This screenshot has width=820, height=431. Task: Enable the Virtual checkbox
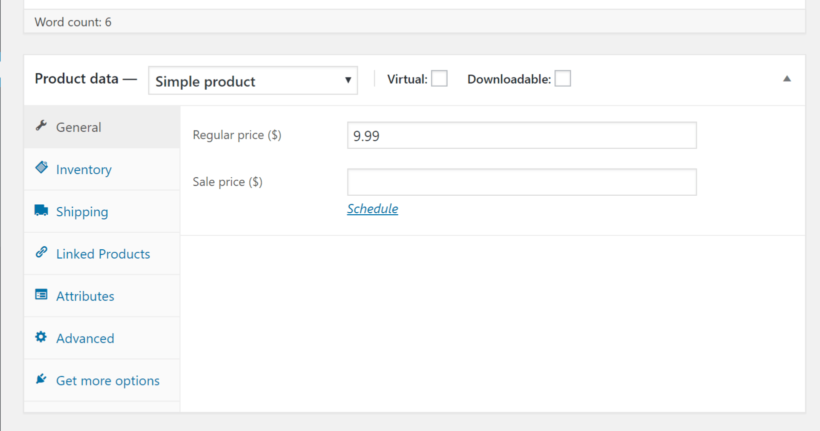(439, 78)
